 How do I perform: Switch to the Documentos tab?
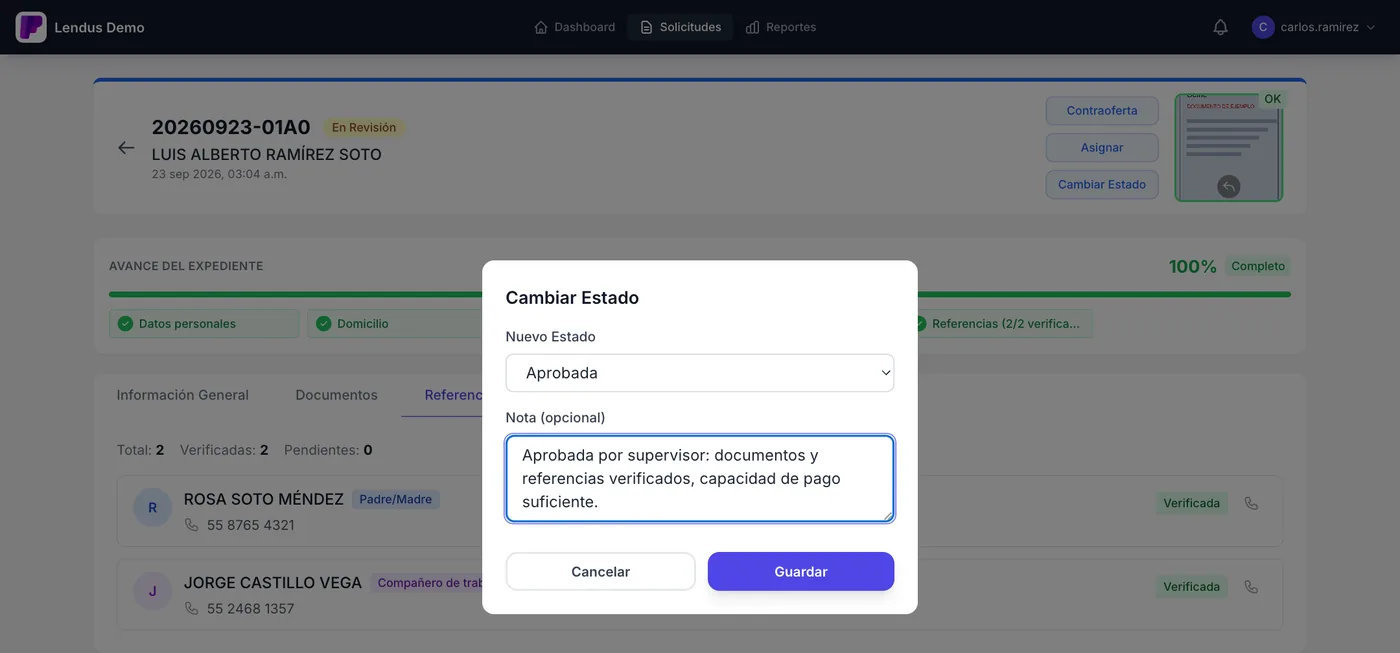[x=337, y=395]
